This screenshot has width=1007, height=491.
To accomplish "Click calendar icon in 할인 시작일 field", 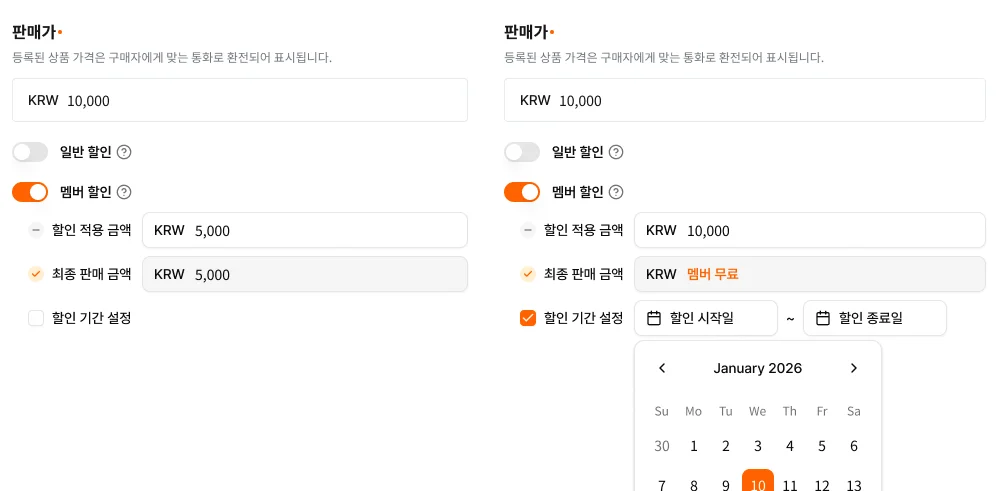I will (x=655, y=318).
